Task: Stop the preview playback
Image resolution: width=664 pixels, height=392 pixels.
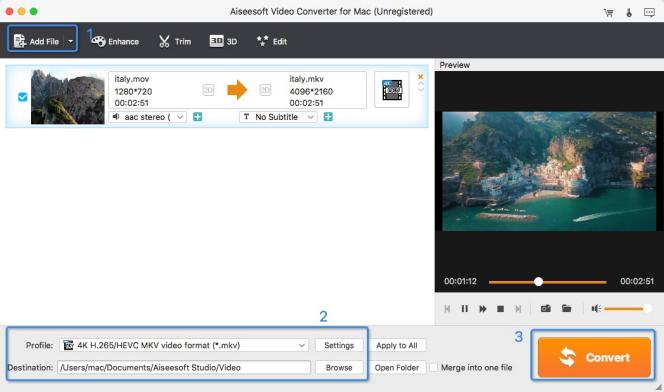Action: point(500,309)
